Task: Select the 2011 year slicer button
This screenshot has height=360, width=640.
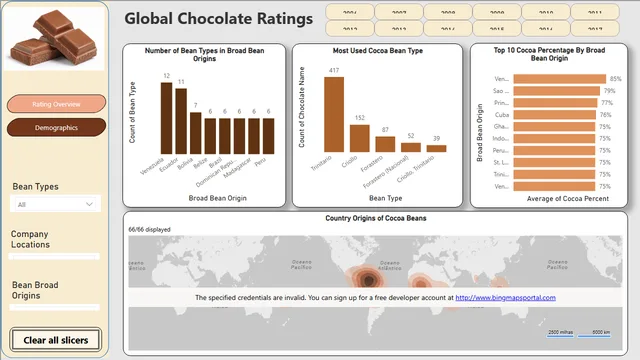Action: (595, 12)
